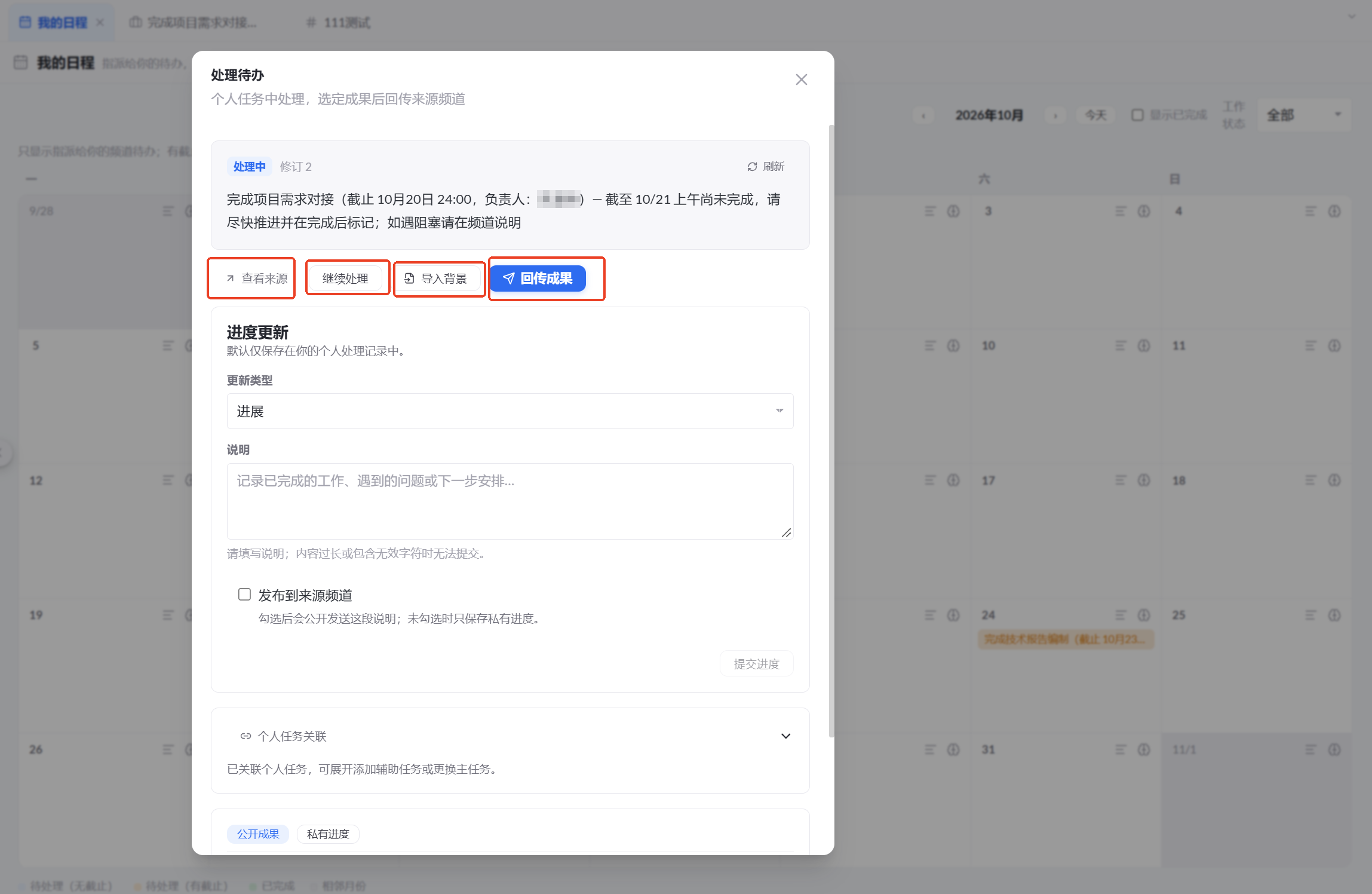Click the list icon on day 12
Image resolution: width=1372 pixels, height=894 pixels.
[x=168, y=480]
